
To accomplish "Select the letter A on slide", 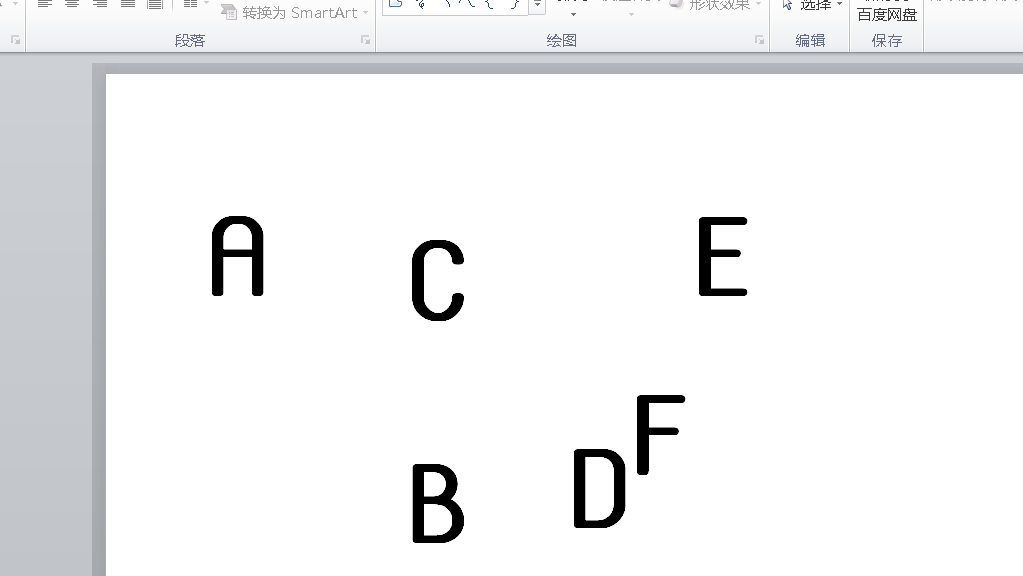I will tap(237, 256).
